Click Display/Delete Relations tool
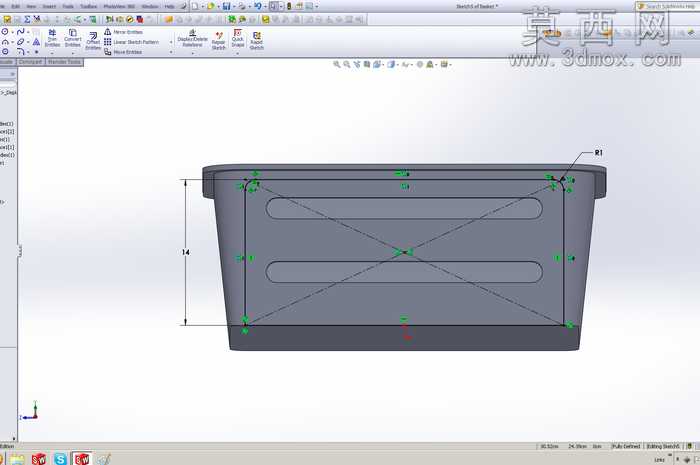 pyautogui.click(x=192, y=38)
